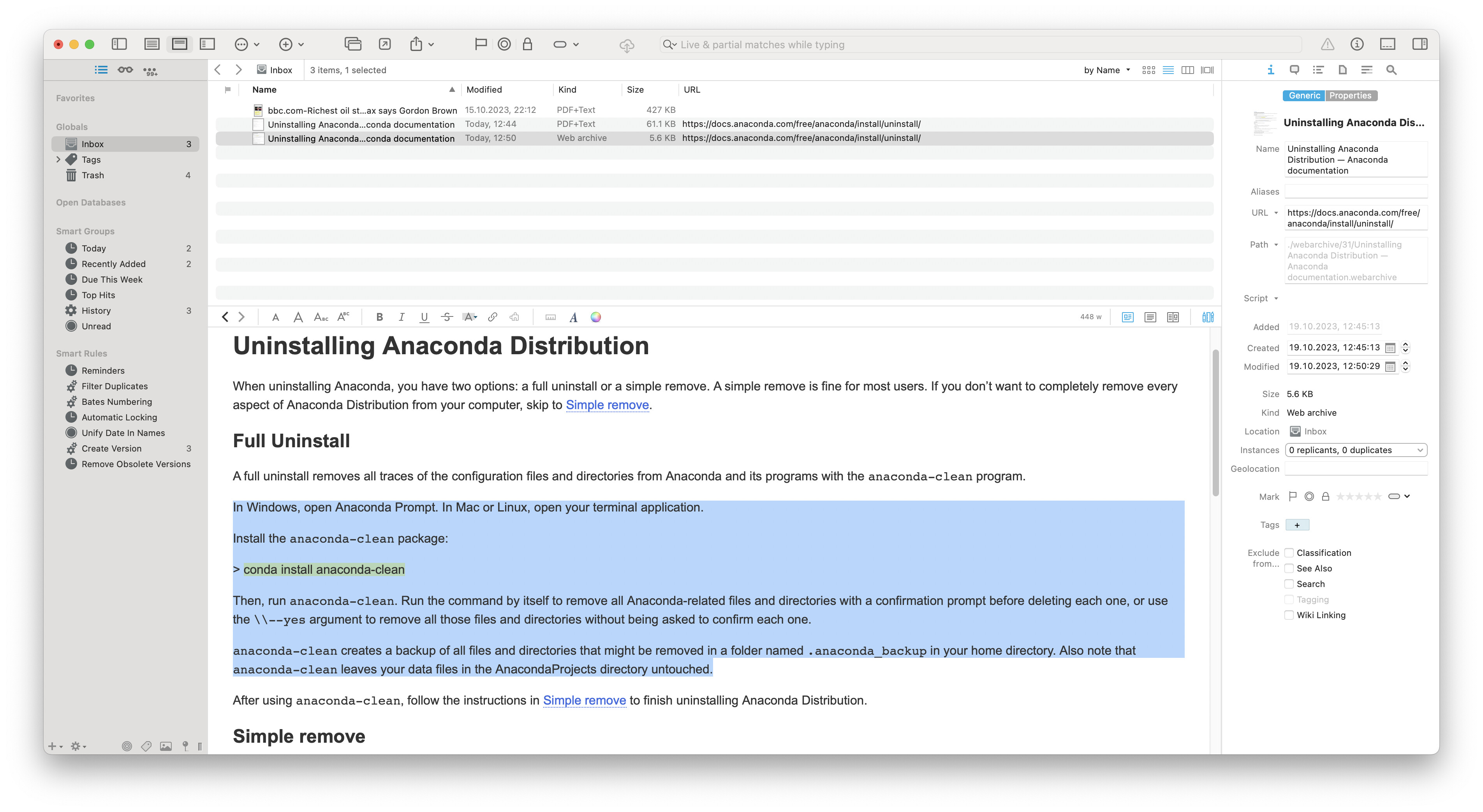Image resolution: width=1483 pixels, height=812 pixels.
Task: Click the lock icon in top toolbar
Action: [x=527, y=44]
